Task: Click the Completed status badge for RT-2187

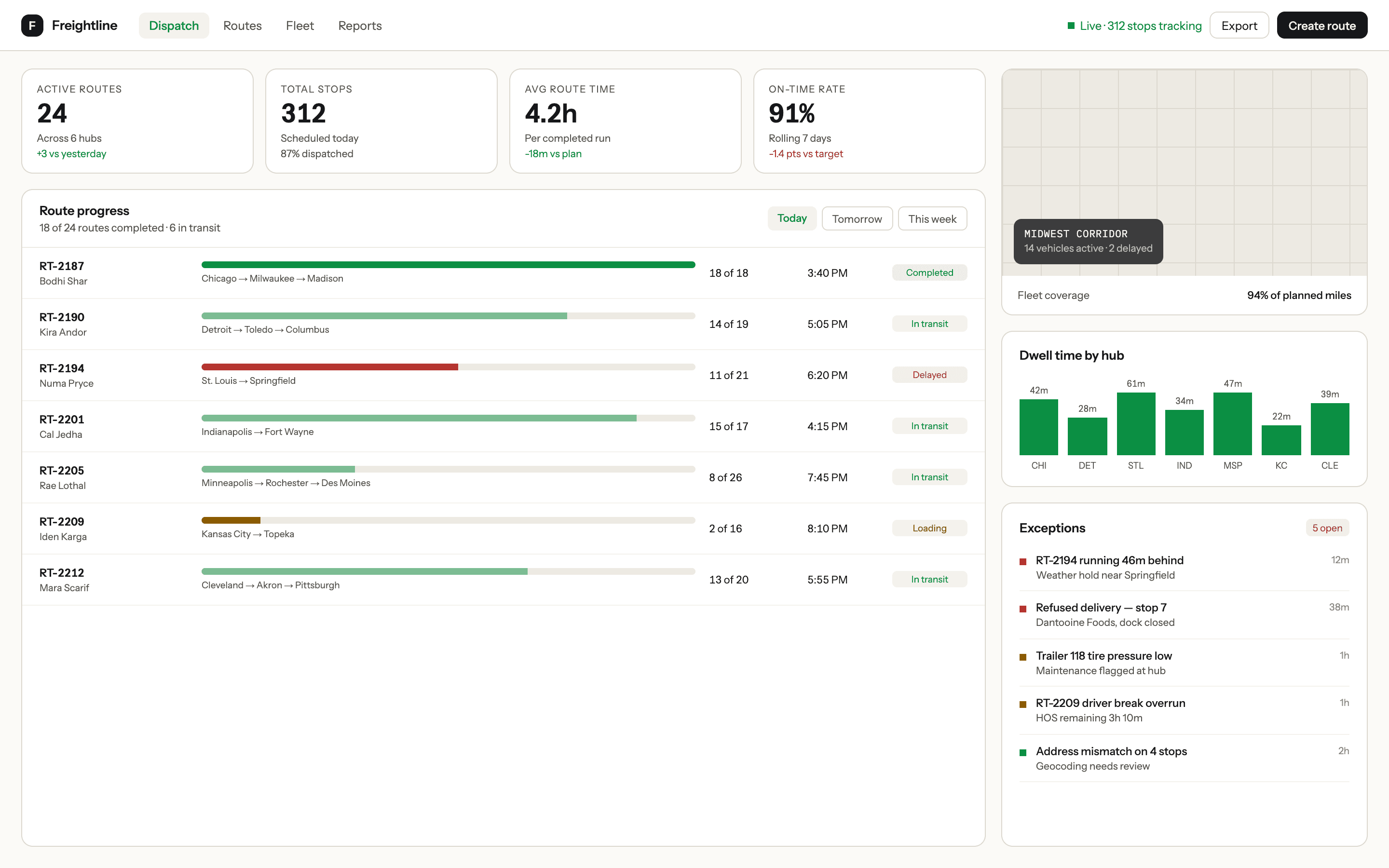Action: 929,272
